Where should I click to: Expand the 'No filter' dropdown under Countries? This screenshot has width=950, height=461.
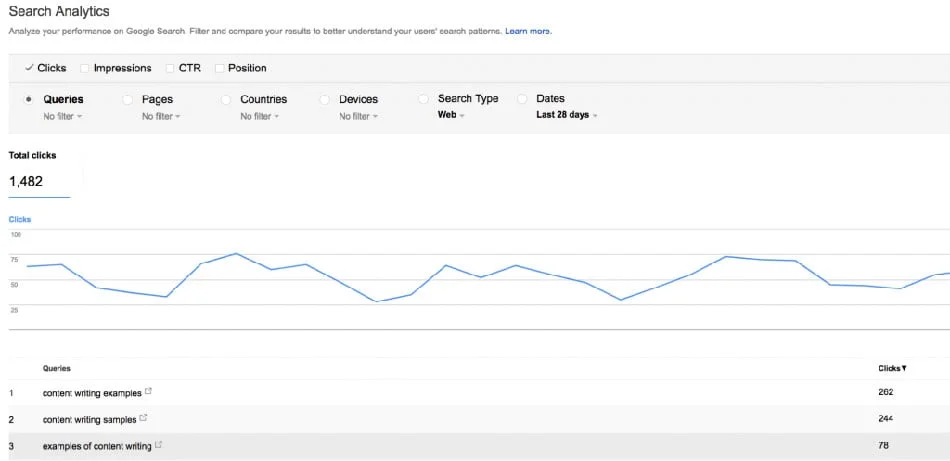pos(260,117)
